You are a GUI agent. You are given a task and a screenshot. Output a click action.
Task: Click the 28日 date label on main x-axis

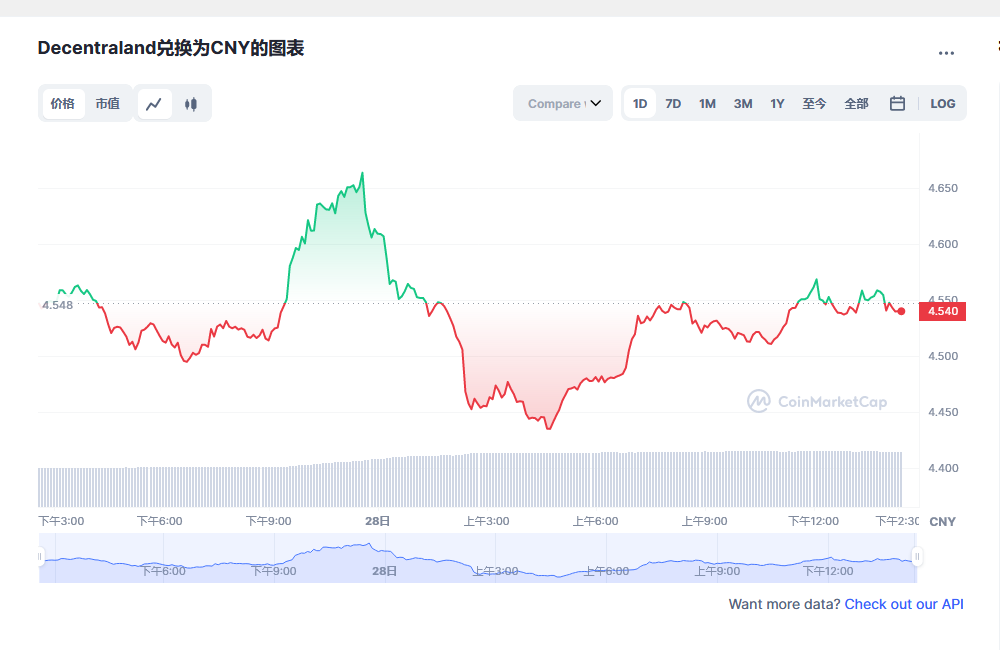point(377,521)
